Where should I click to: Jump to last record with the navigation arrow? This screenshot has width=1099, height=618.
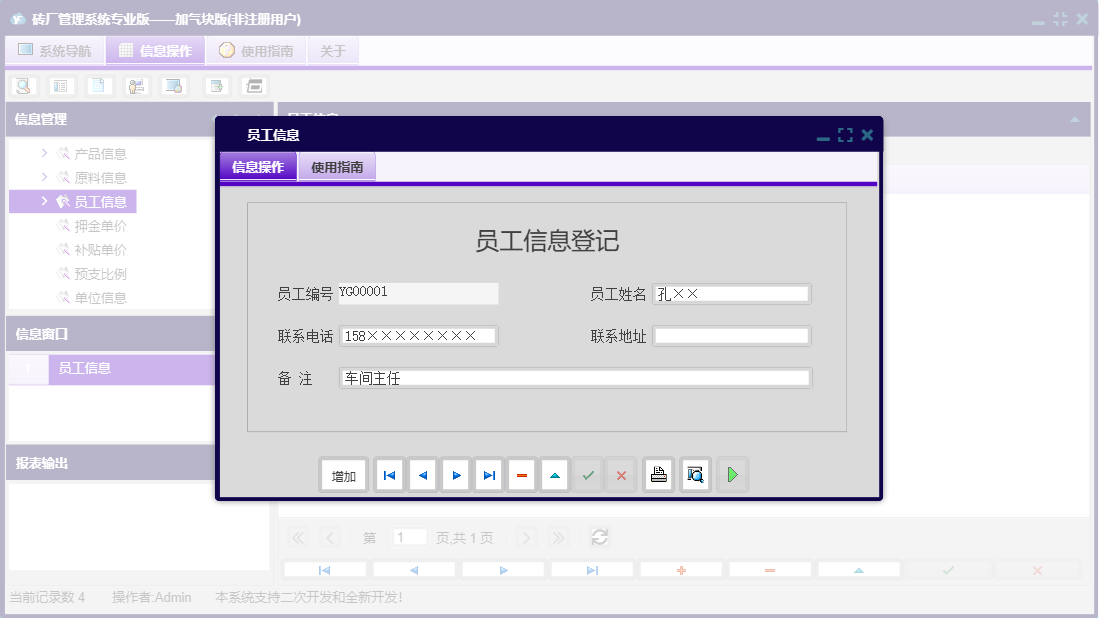[x=488, y=474]
